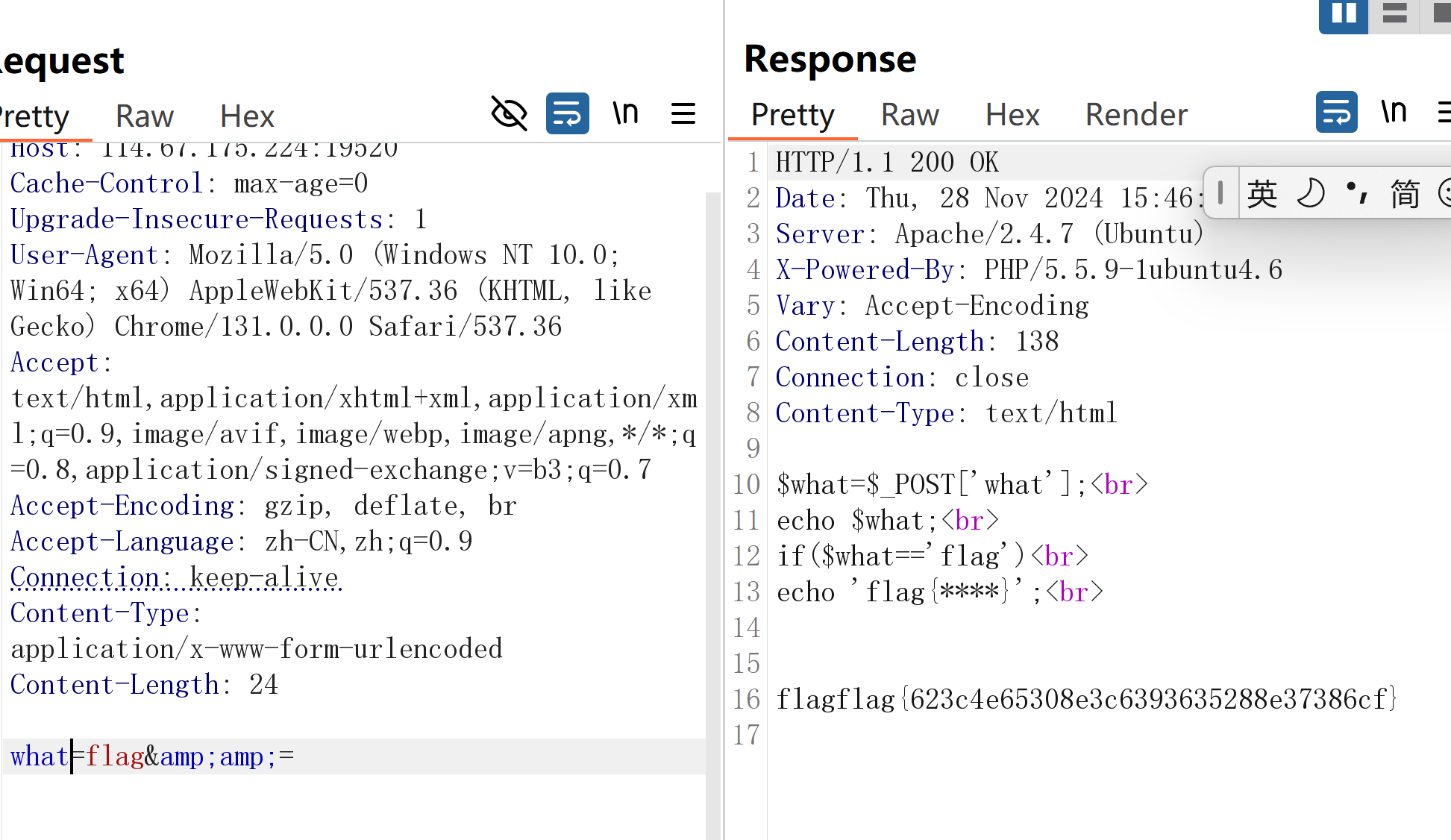This screenshot has height=840, width=1451.
Task: Switch to top-bottom stacked layout icon
Action: (x=1394, y=13)
